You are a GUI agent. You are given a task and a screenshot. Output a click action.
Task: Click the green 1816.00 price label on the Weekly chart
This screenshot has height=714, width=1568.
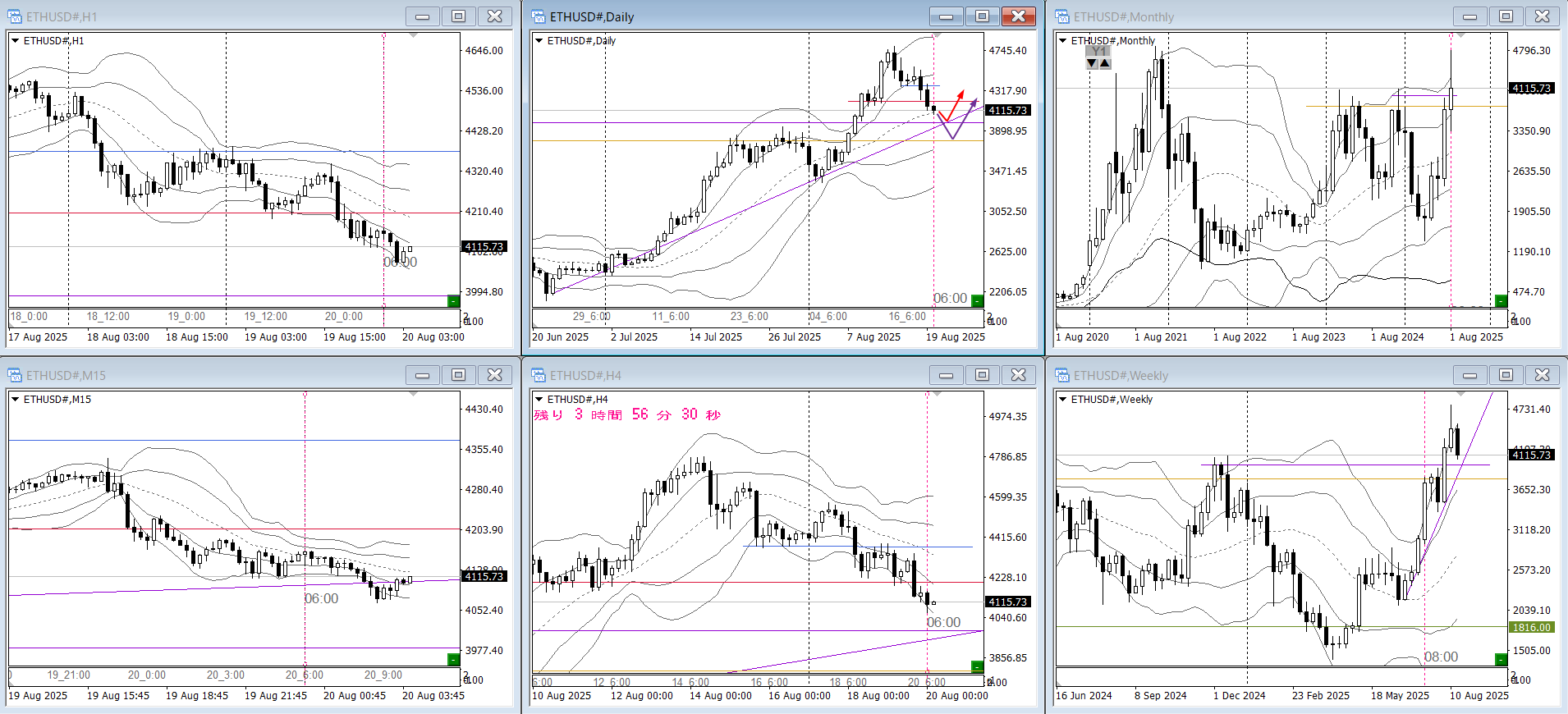coord(1531,627)
